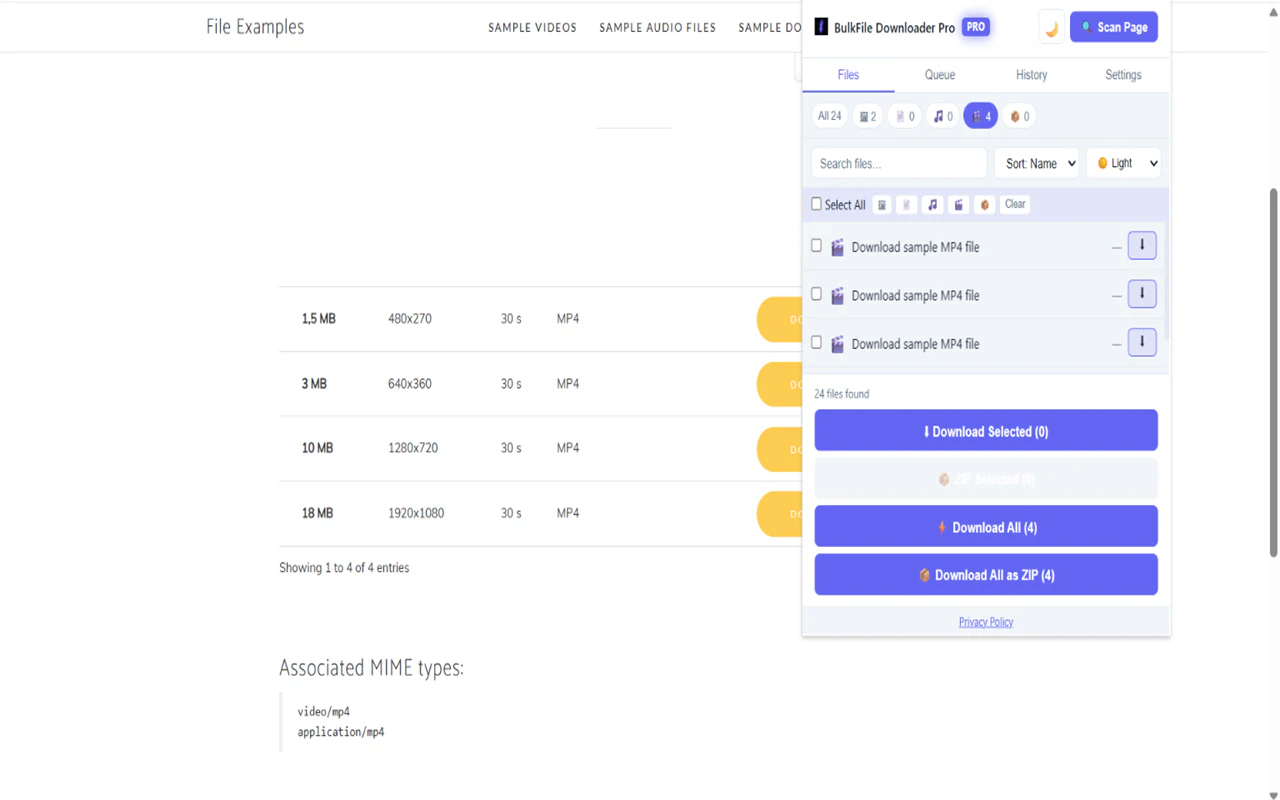
Task: Click the Scan Page button
Action: [1114, 27]
